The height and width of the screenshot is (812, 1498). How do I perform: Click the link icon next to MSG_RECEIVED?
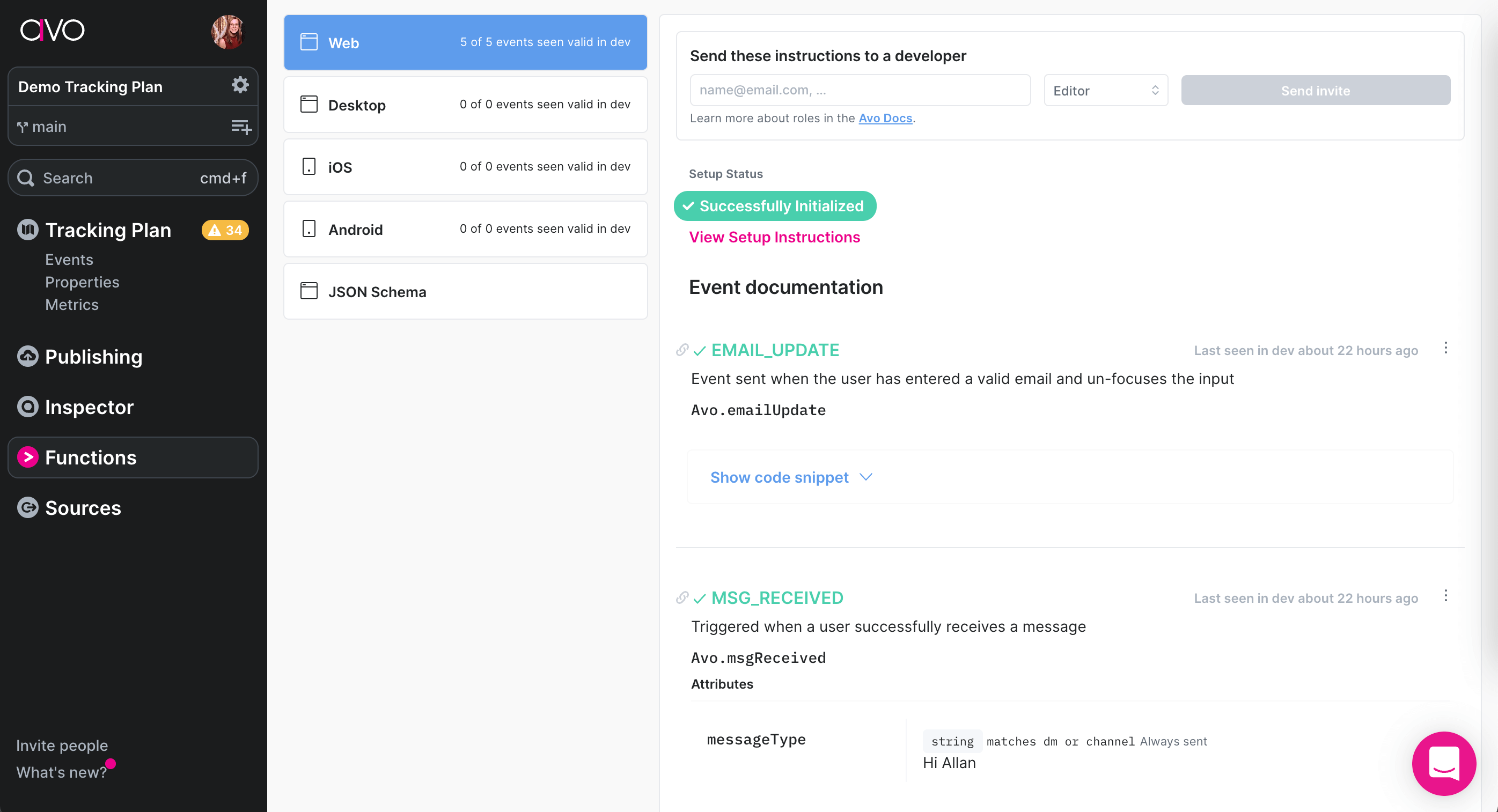[682, 597]
